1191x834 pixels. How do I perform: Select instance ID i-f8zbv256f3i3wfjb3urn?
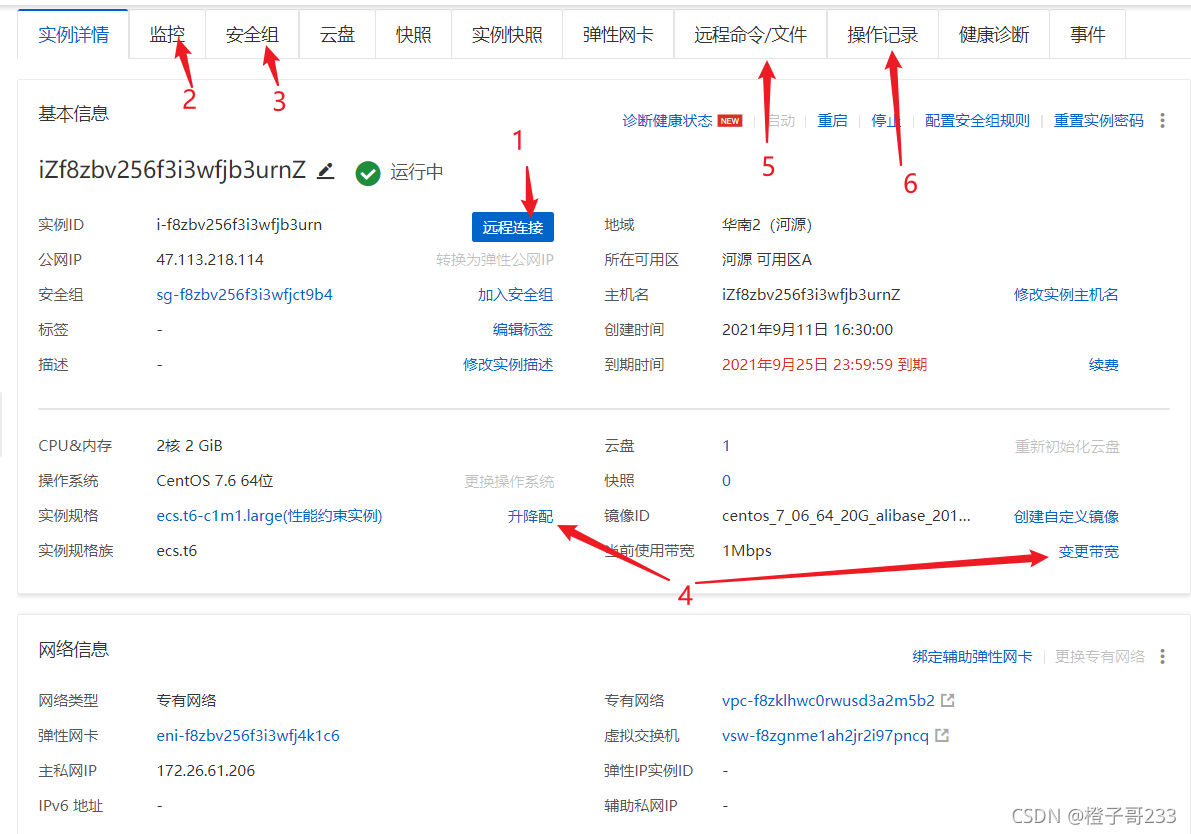[x=239, y=225]
